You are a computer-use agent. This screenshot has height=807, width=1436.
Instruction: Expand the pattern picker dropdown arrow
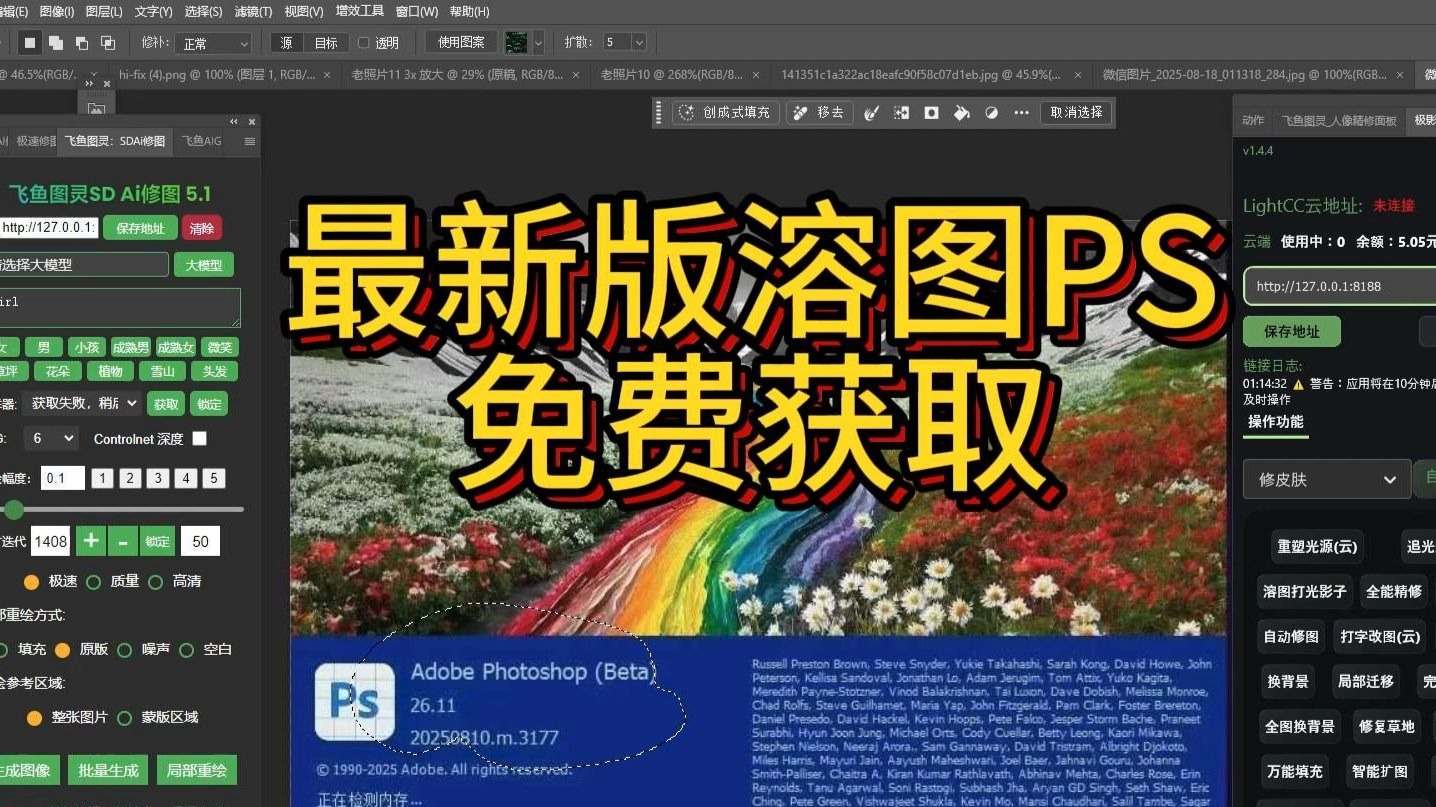click(x=538, y=43)
